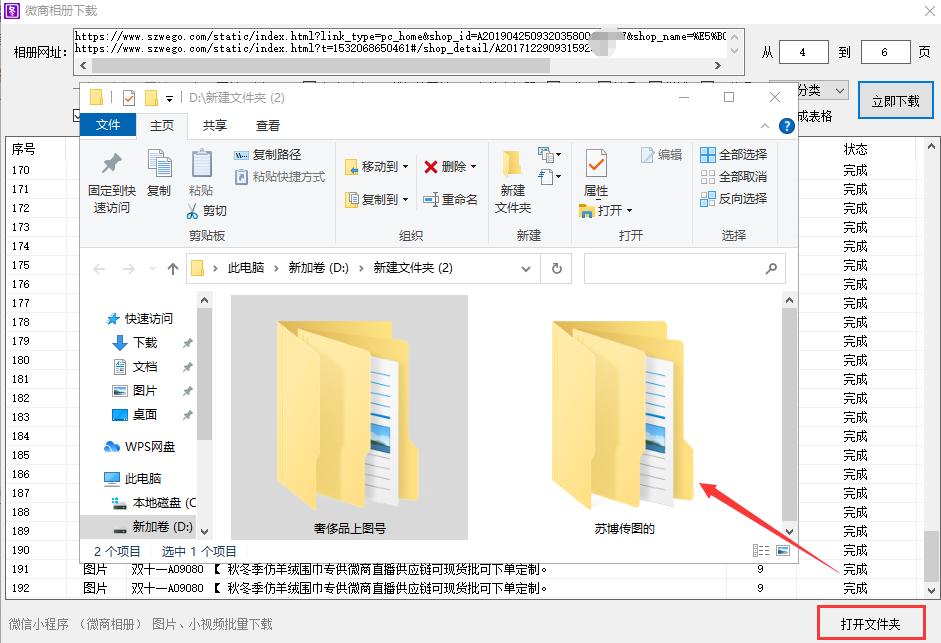Viewport: 941px width, 643px height.
Task: Open the blue help question-mark icon
Action: pyautogui.click(x=787, y=126)
